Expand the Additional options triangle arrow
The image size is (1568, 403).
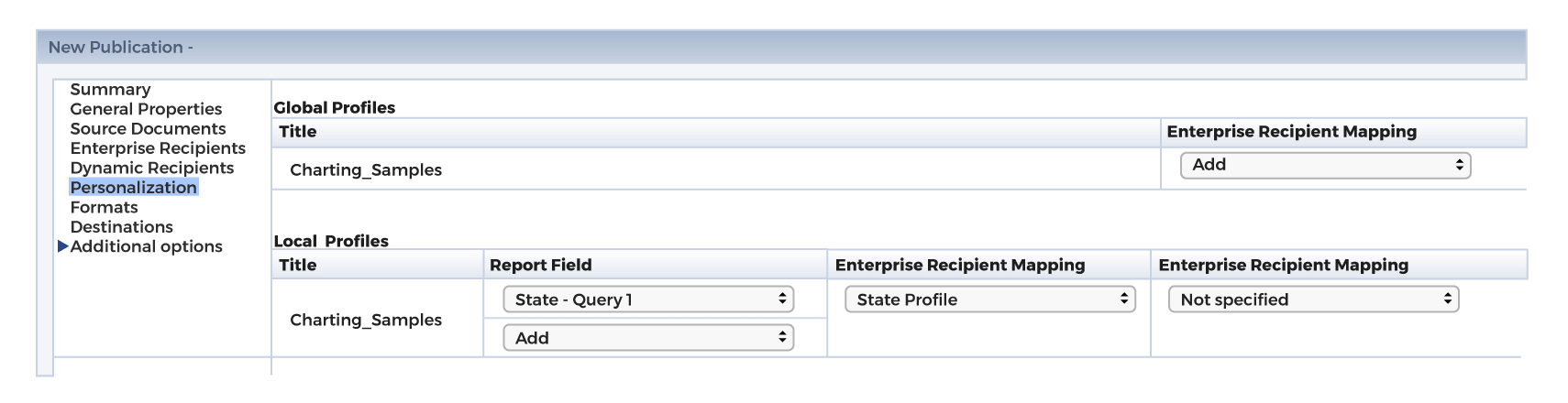[62, 246]
